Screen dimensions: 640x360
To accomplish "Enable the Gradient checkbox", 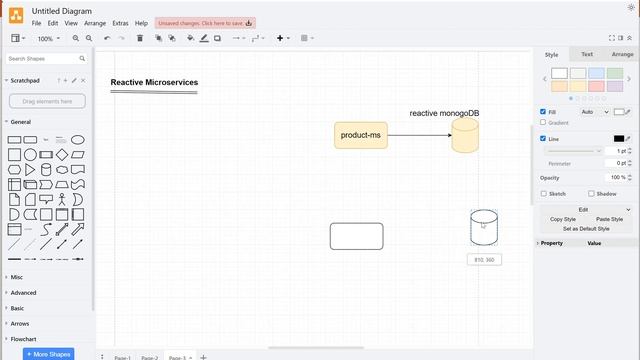I will point(543,122).
